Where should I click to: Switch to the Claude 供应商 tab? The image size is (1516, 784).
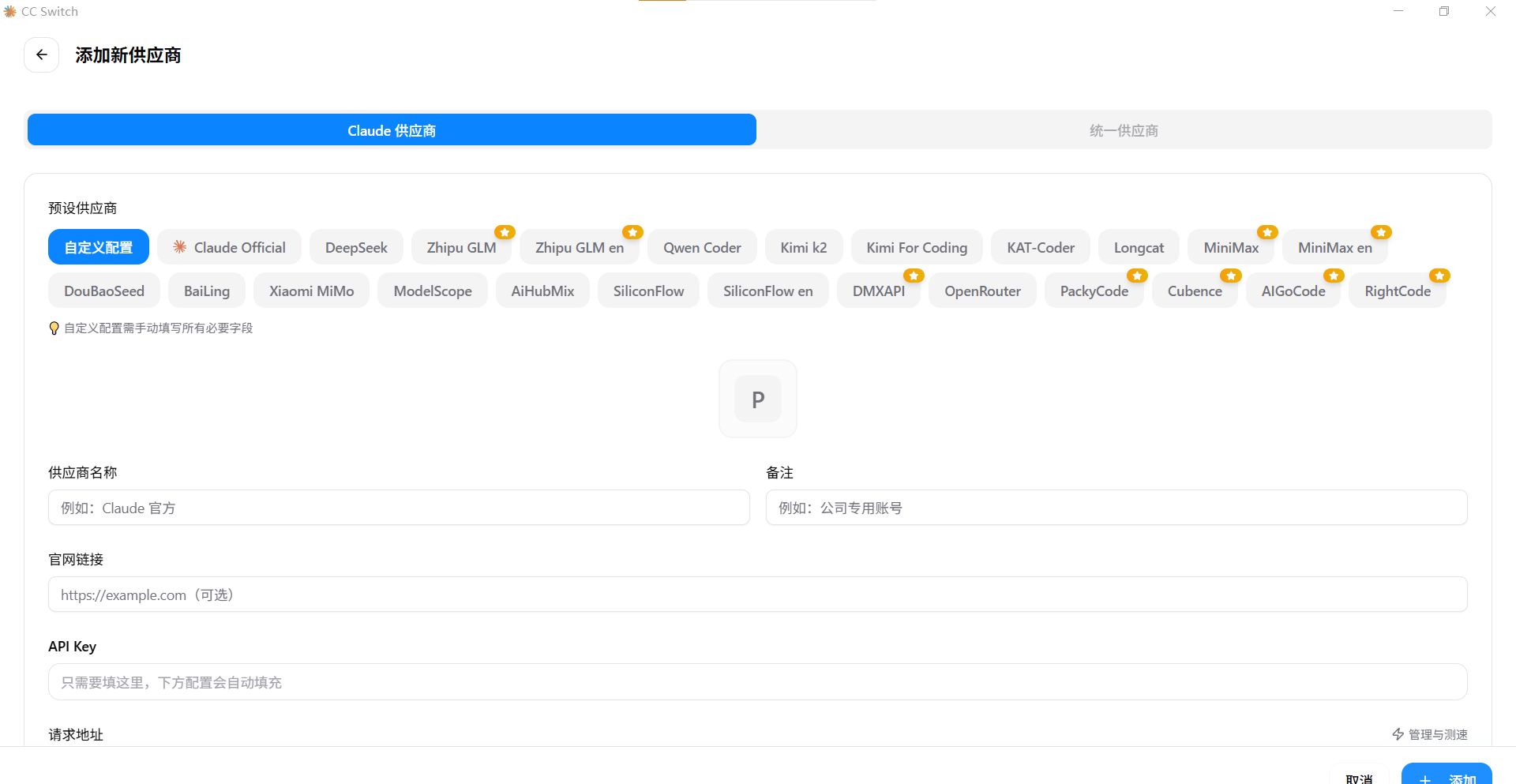(x=392, y=130)
